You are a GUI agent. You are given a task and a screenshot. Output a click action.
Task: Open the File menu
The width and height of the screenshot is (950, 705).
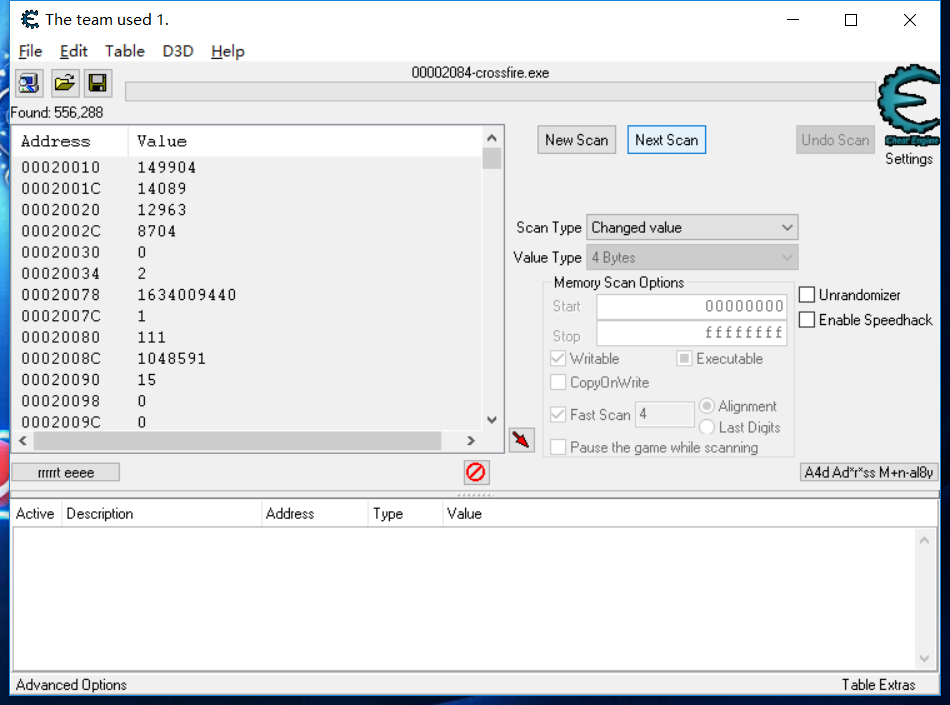coord(30,51)
